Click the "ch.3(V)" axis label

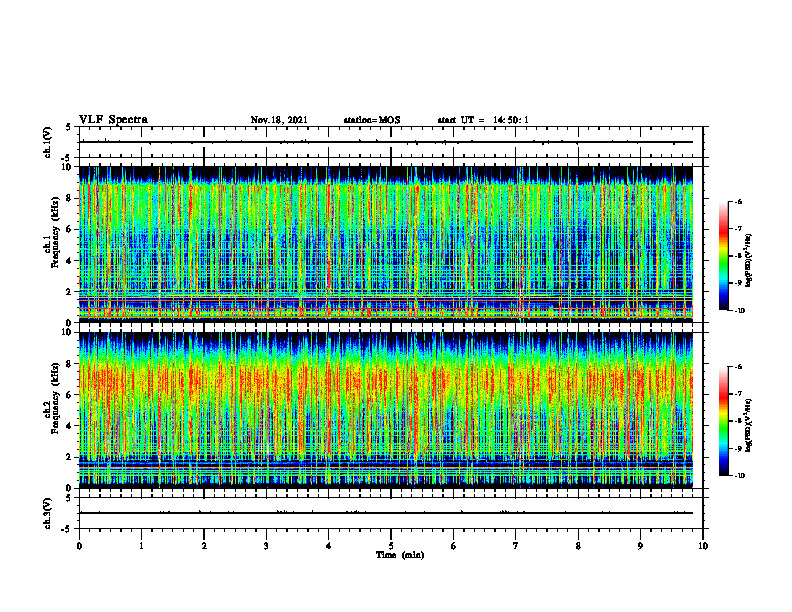(48, 513)
